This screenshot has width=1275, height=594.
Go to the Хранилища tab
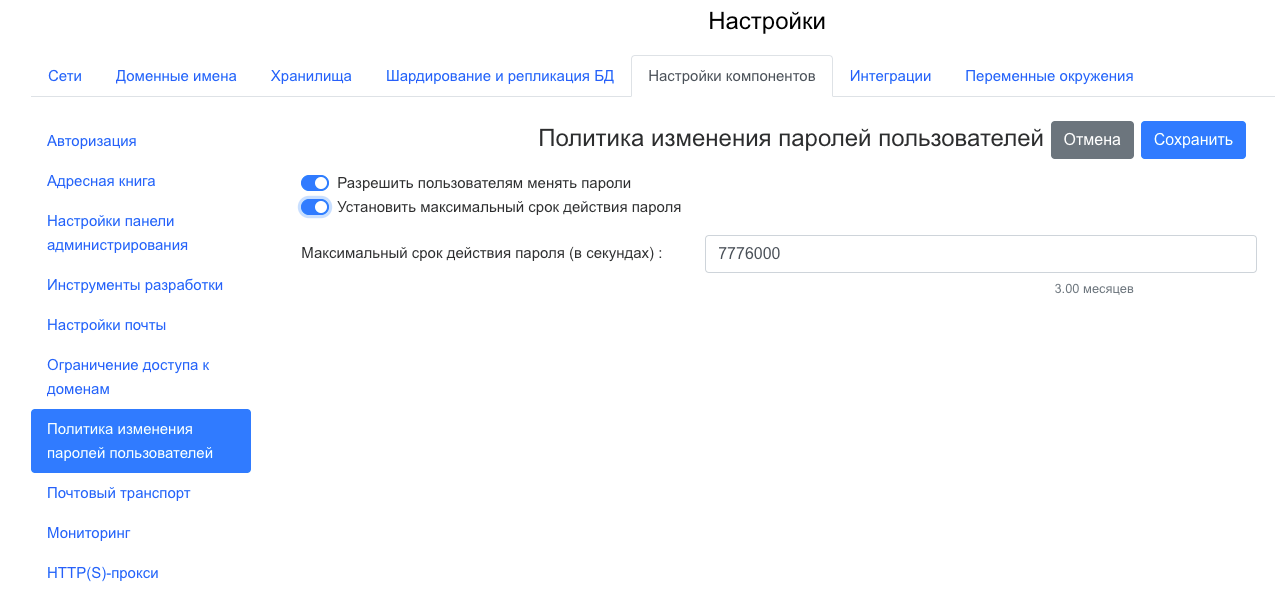311,76
